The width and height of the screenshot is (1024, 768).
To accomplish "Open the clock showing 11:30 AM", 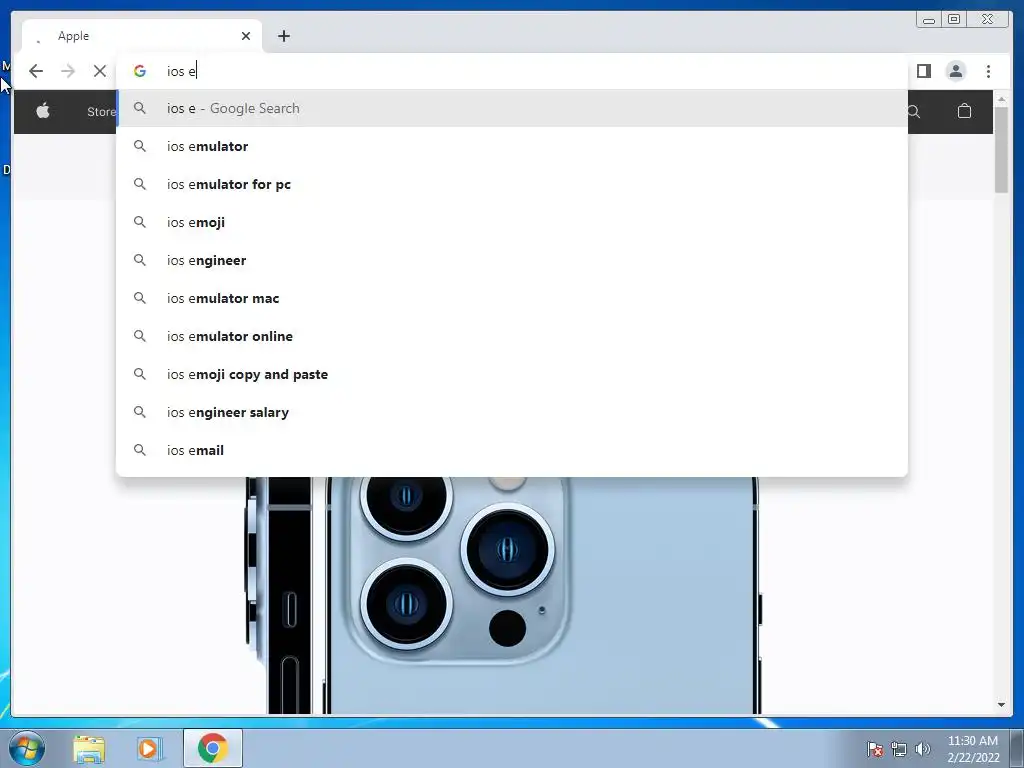I will [x=973, y=749].
